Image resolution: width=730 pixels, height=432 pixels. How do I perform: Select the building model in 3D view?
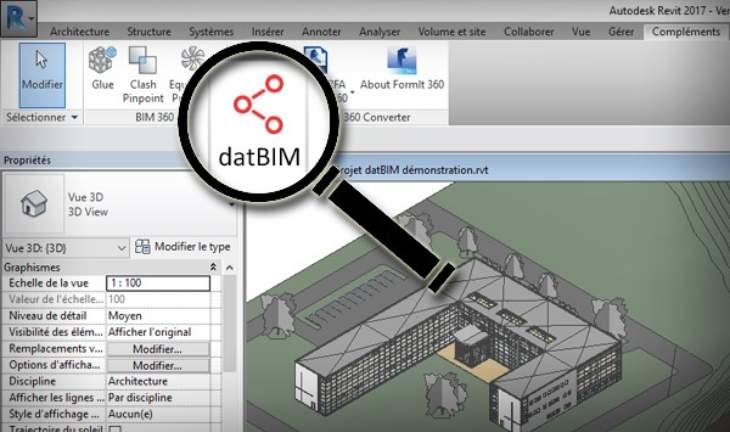tap(459, 347)
